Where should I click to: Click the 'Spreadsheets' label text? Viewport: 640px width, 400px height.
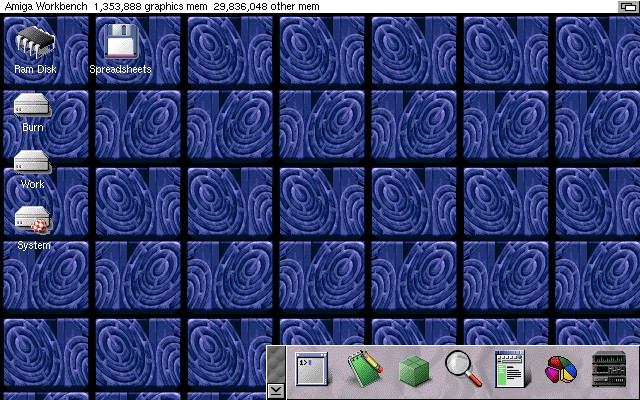coord(120,70)
